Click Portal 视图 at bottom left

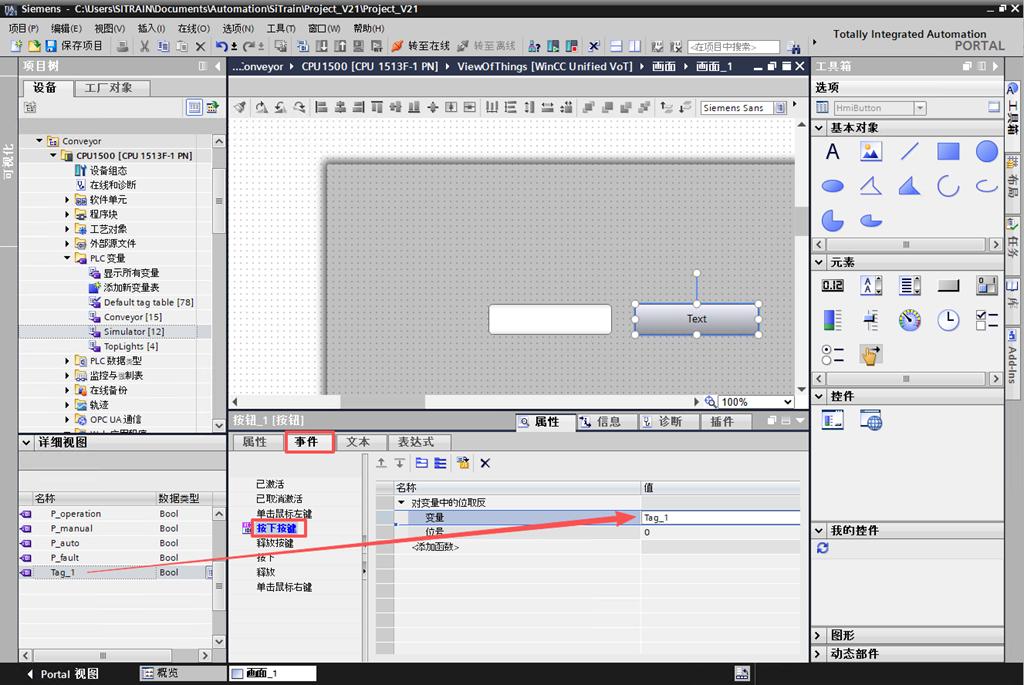click(x=61, y=674)
